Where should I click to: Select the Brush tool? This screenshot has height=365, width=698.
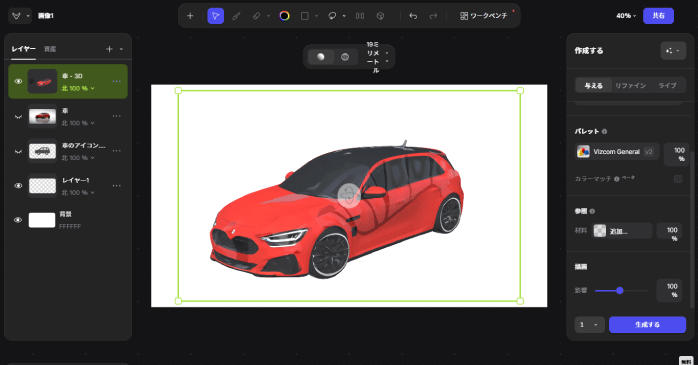236,16
